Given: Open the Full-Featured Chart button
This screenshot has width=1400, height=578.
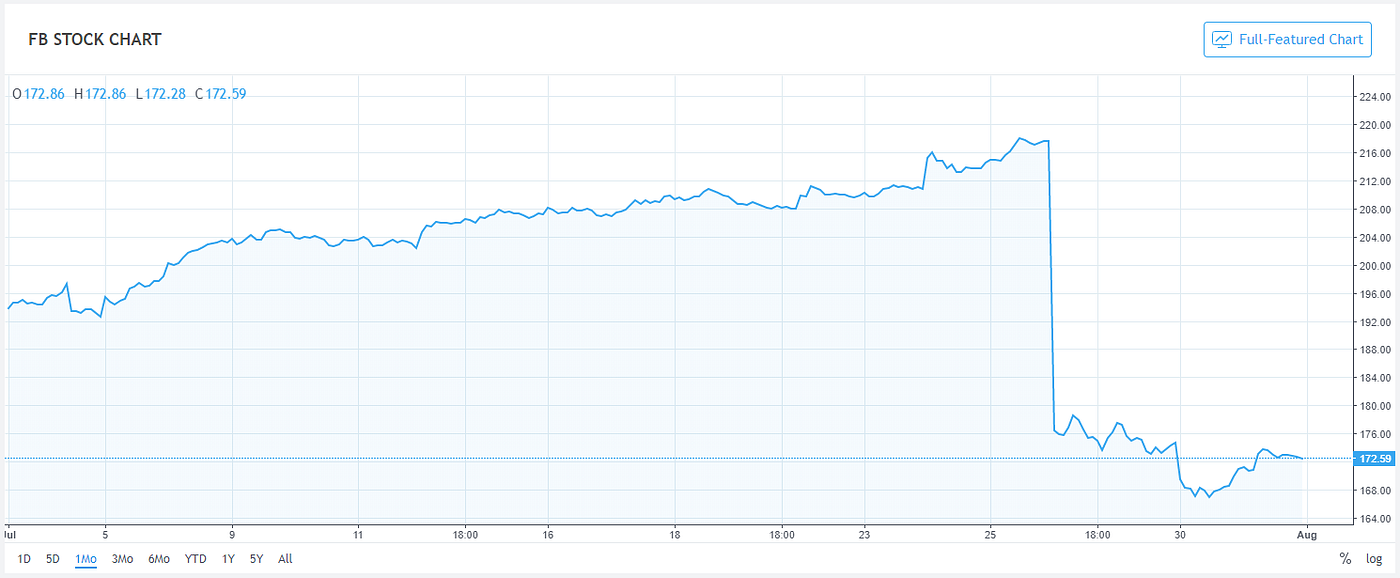Looking at the screenshot, I should 1287,40.
